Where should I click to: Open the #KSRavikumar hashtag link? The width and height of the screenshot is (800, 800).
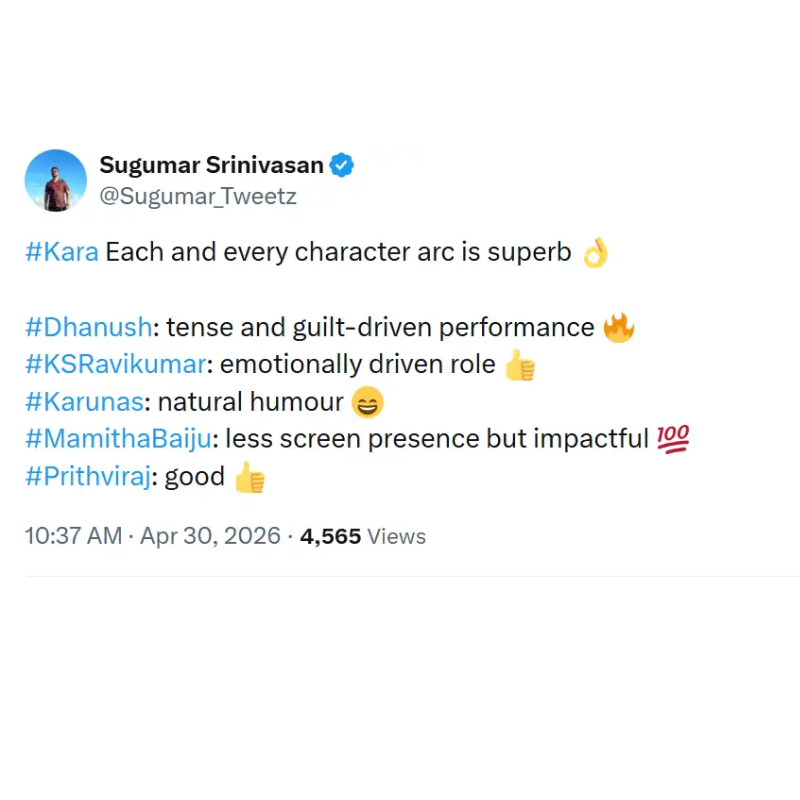116,364
